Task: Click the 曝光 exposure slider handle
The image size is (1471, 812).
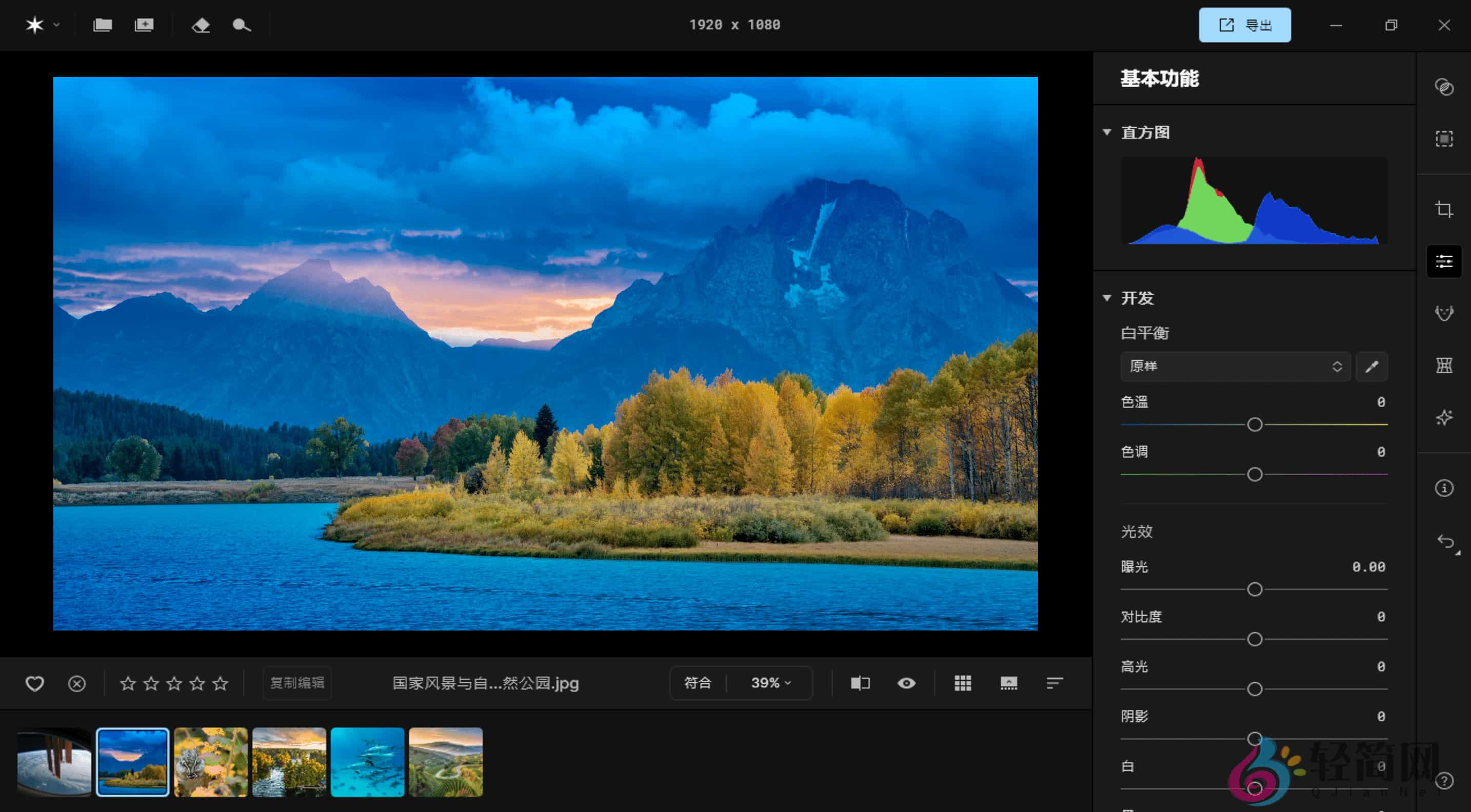Action: pos(1254,590)
